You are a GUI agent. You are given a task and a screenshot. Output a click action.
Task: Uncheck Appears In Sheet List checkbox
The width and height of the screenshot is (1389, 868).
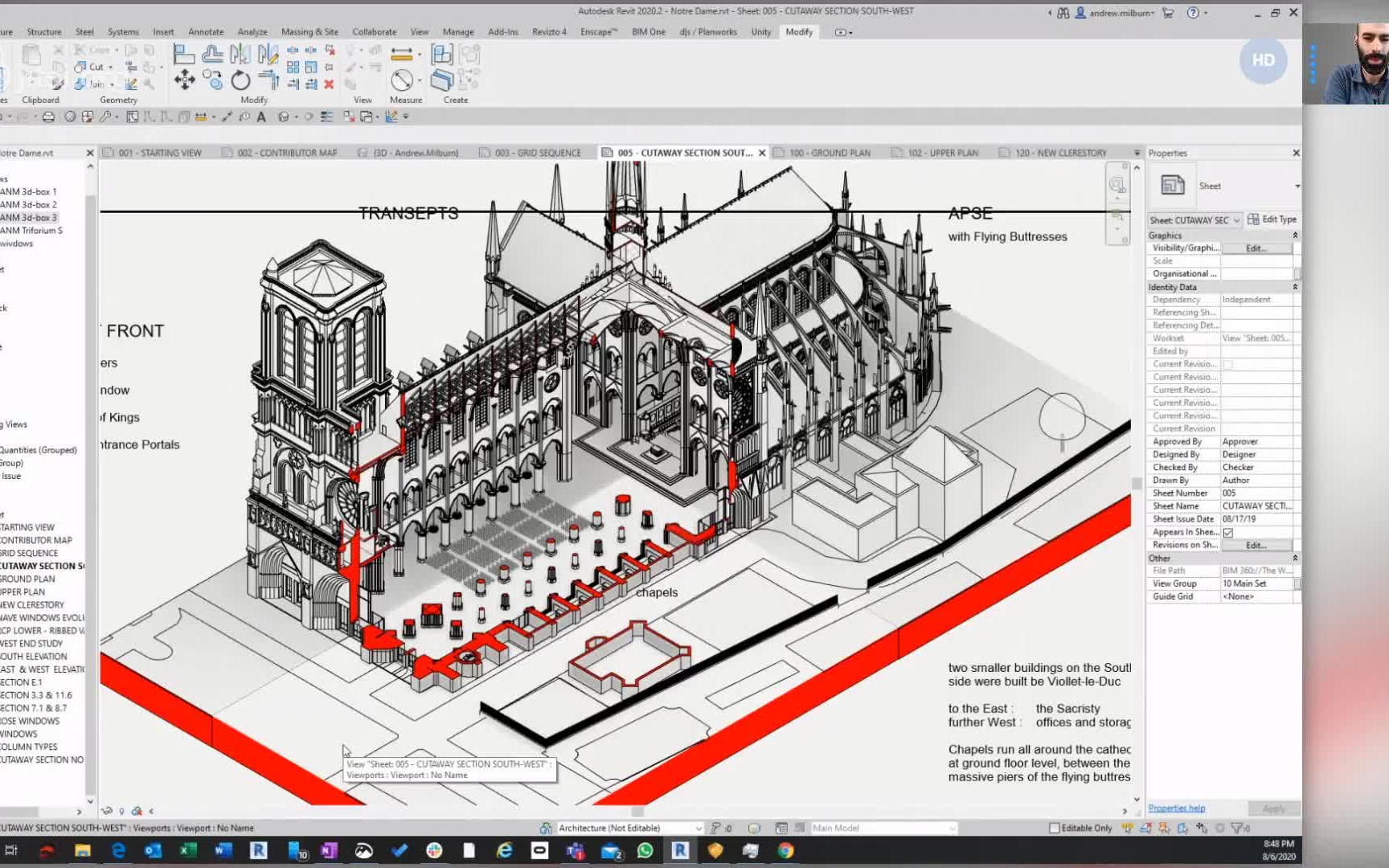tap(1228, 532)
